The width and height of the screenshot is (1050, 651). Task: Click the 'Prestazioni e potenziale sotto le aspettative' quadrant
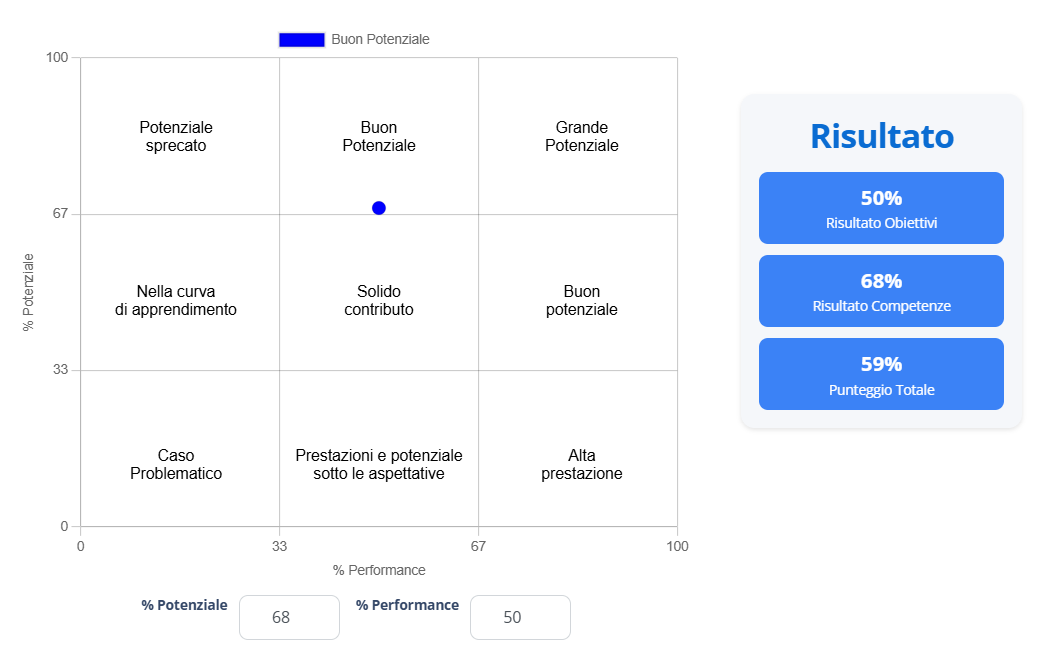tap(378, 464)
